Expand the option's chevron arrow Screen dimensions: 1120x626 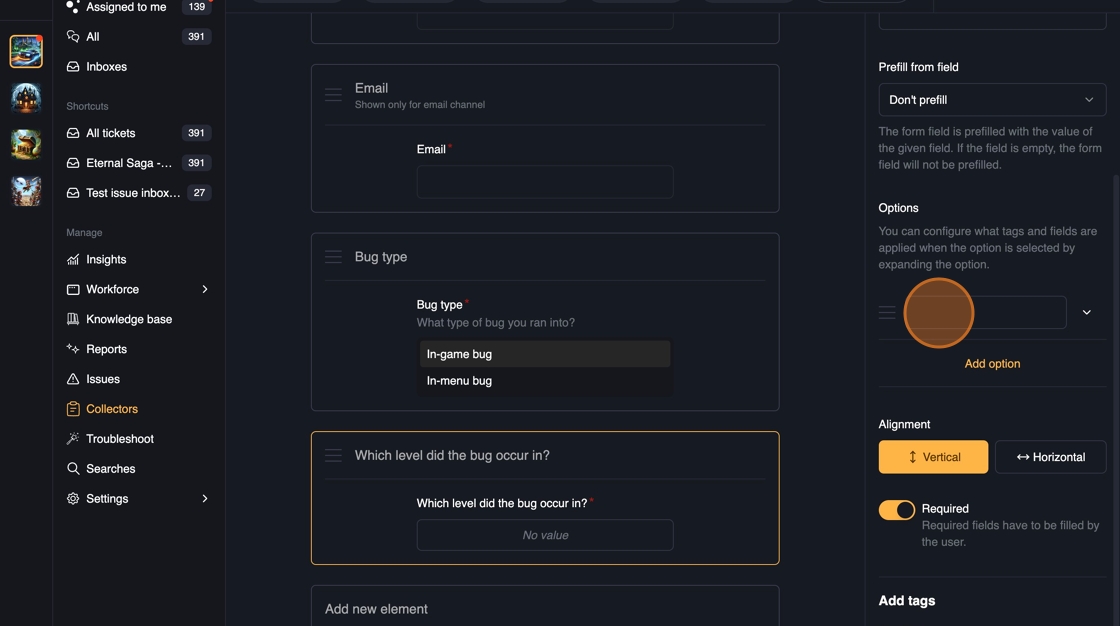tap(1086, 313)
